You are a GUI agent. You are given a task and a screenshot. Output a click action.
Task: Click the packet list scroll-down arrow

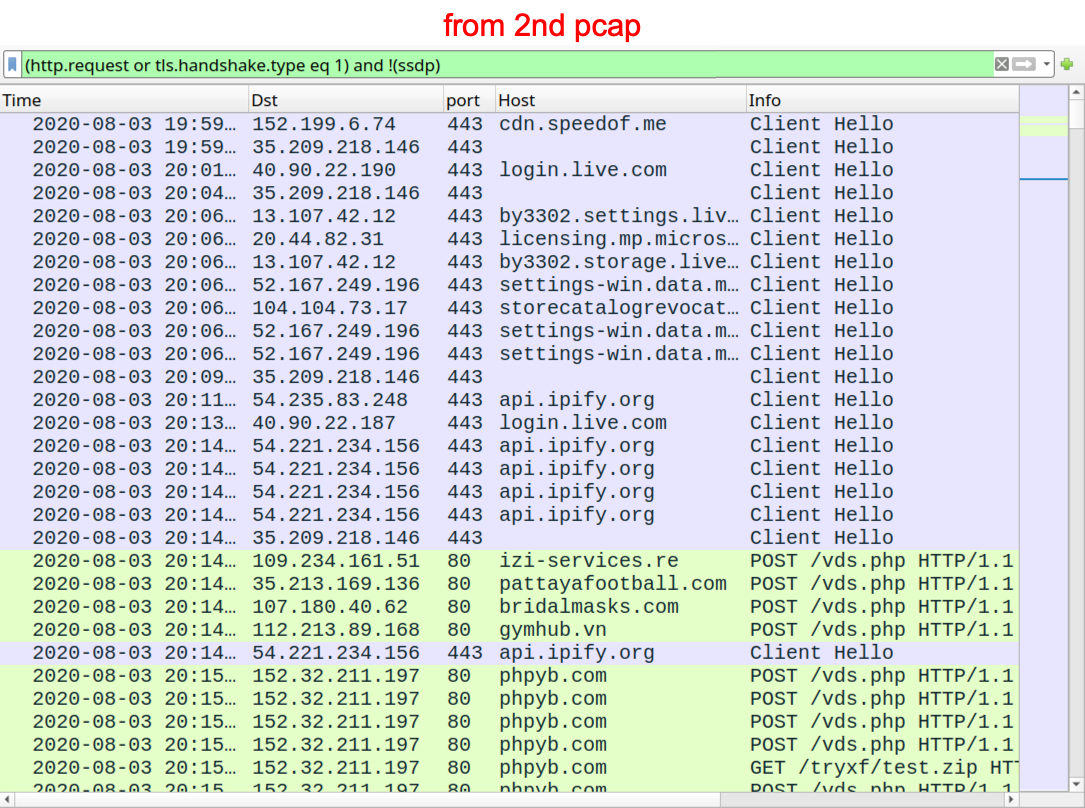1076,784
